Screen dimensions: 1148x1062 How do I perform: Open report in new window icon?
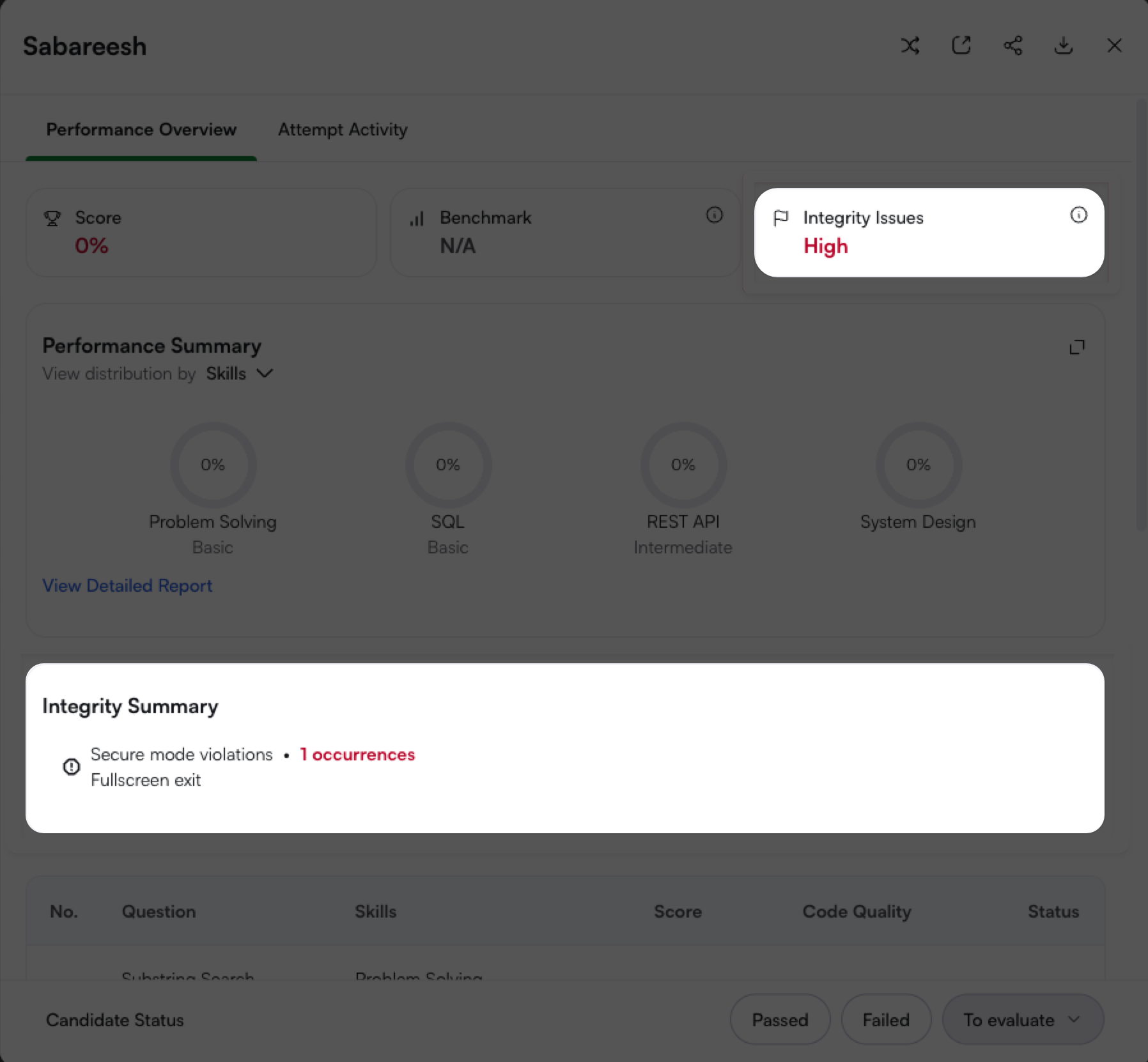(961, 45)
